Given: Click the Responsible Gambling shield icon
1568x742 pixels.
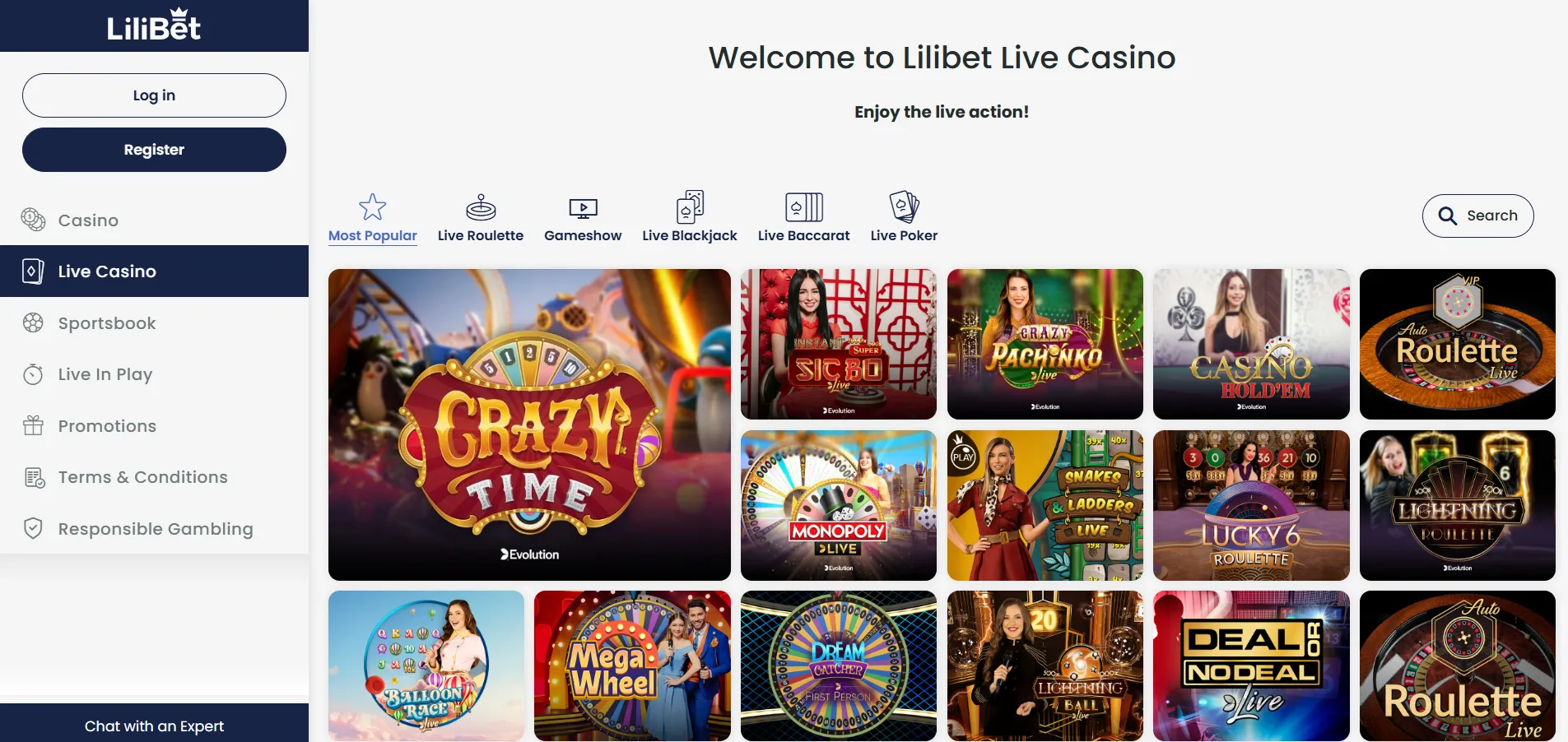Looking at the screenshot, I should tap(33, 528).
